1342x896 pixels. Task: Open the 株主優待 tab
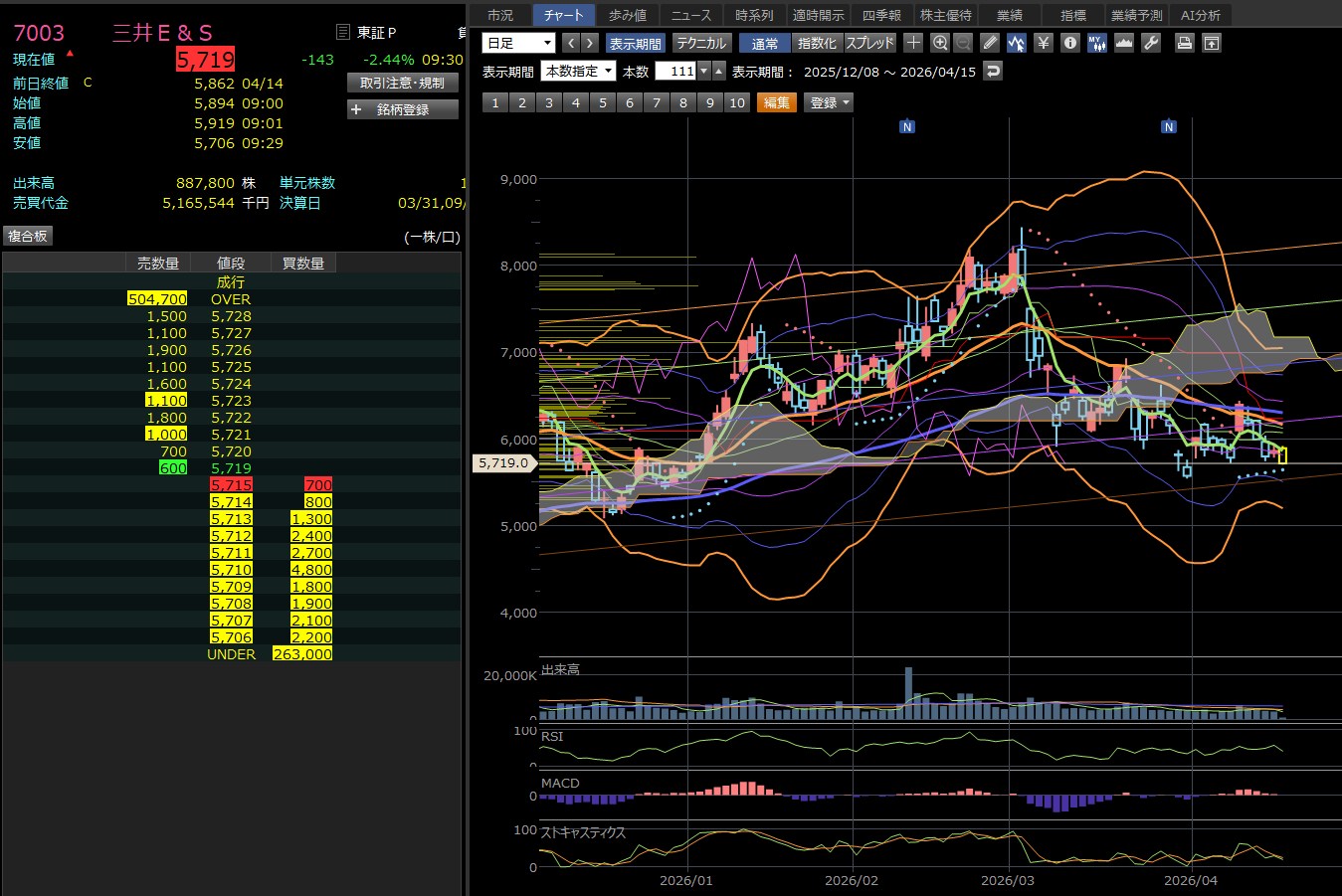tap(945, 15)
